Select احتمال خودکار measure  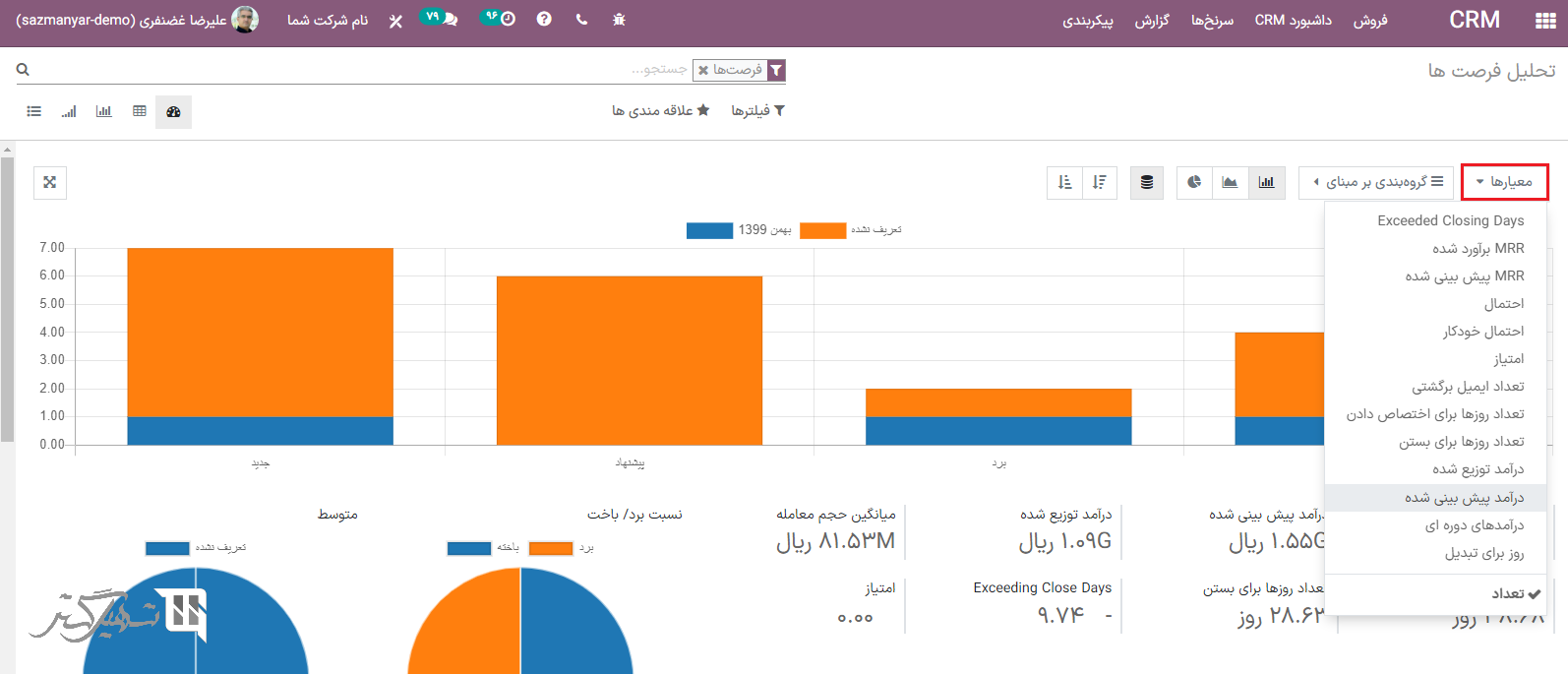click(1436, 331)
